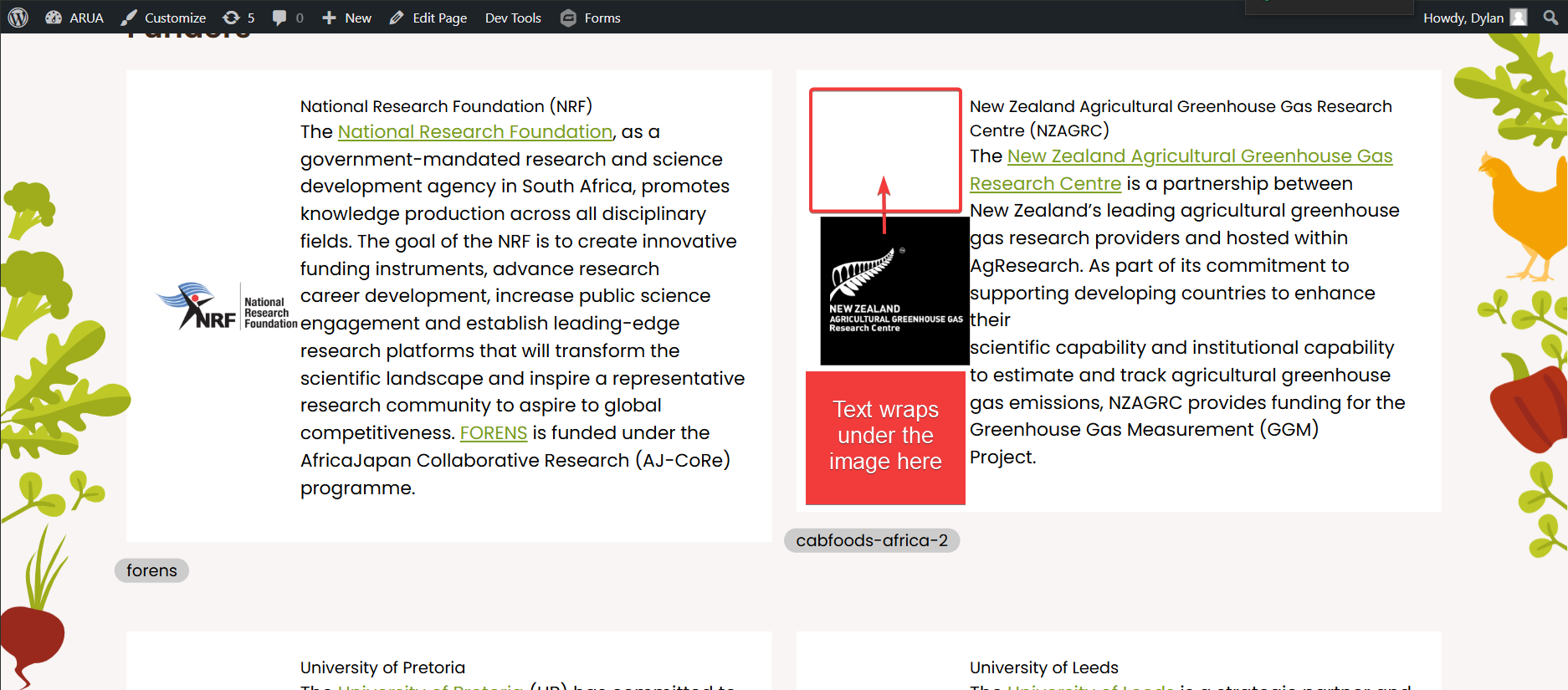Select the forens tag
This screenshot has height=690, width=1568.
pos(151,570)
